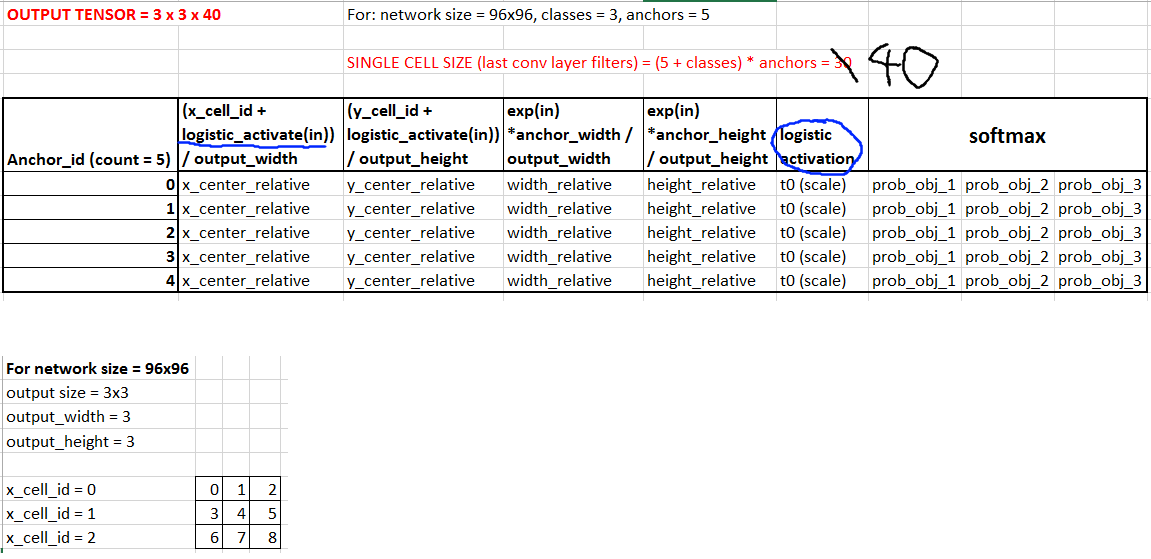1151x559 pixels.
Task: Click prob_obj_3 in anchor row 2
Action: [x=1100, y=233]
